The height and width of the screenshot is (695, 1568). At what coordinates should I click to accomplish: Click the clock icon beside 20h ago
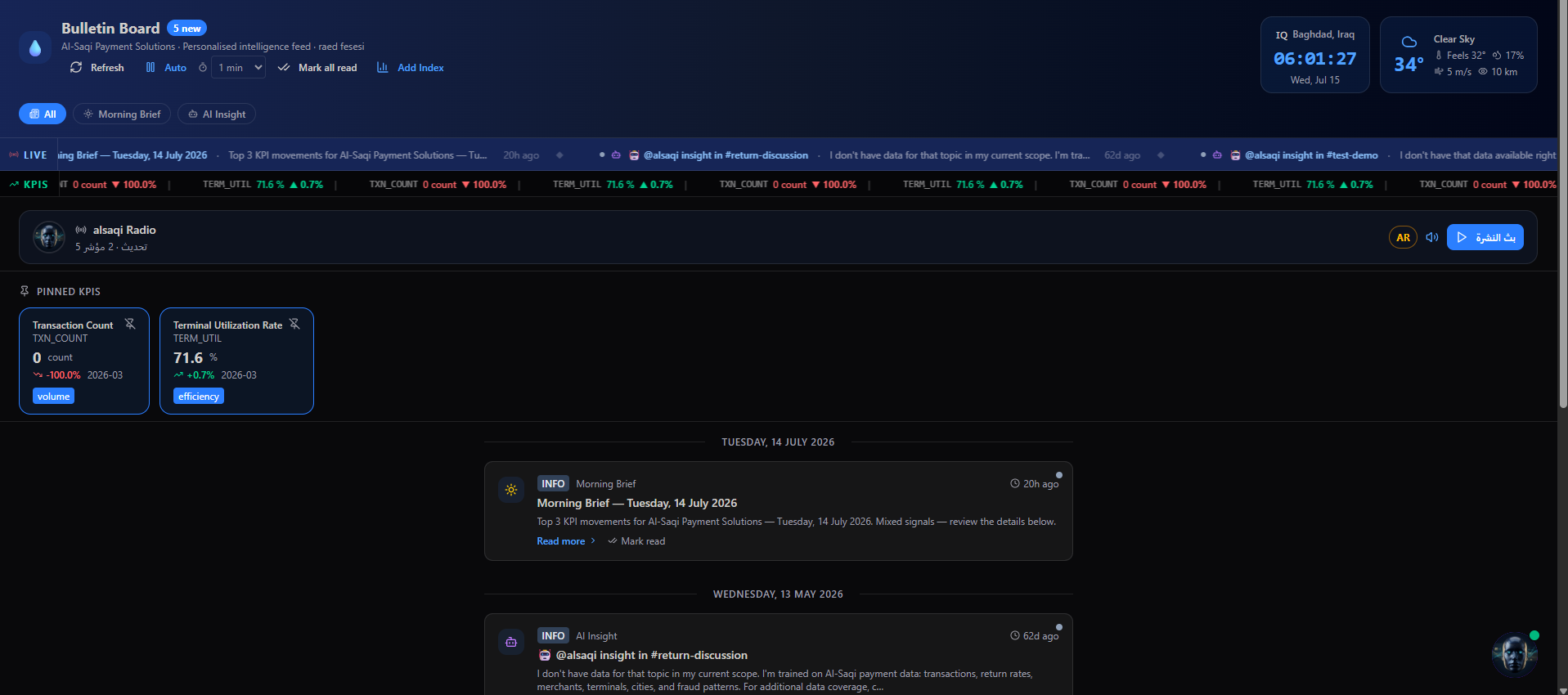point(1015,484)
